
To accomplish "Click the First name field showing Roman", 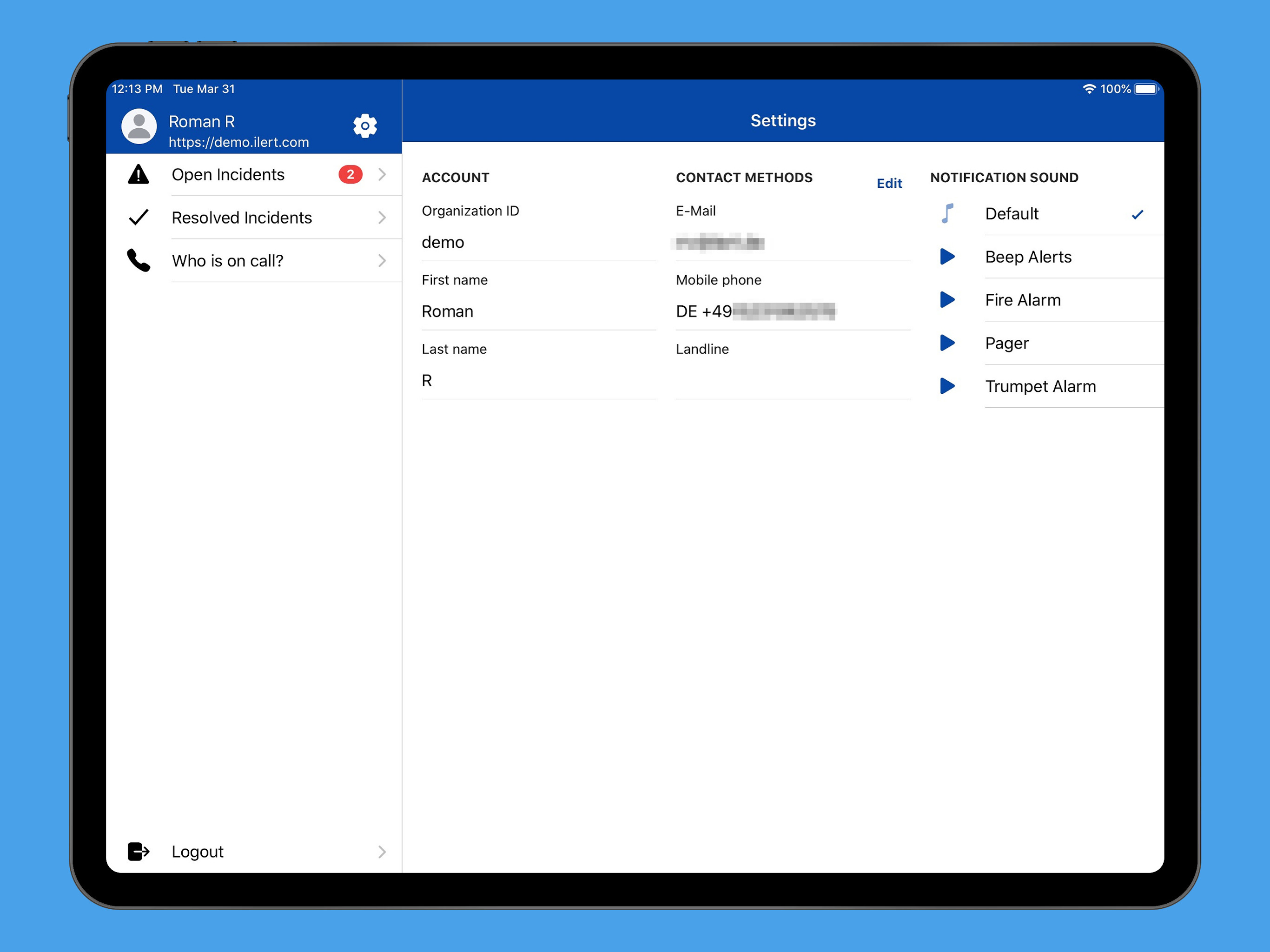I will coord(539,311).
